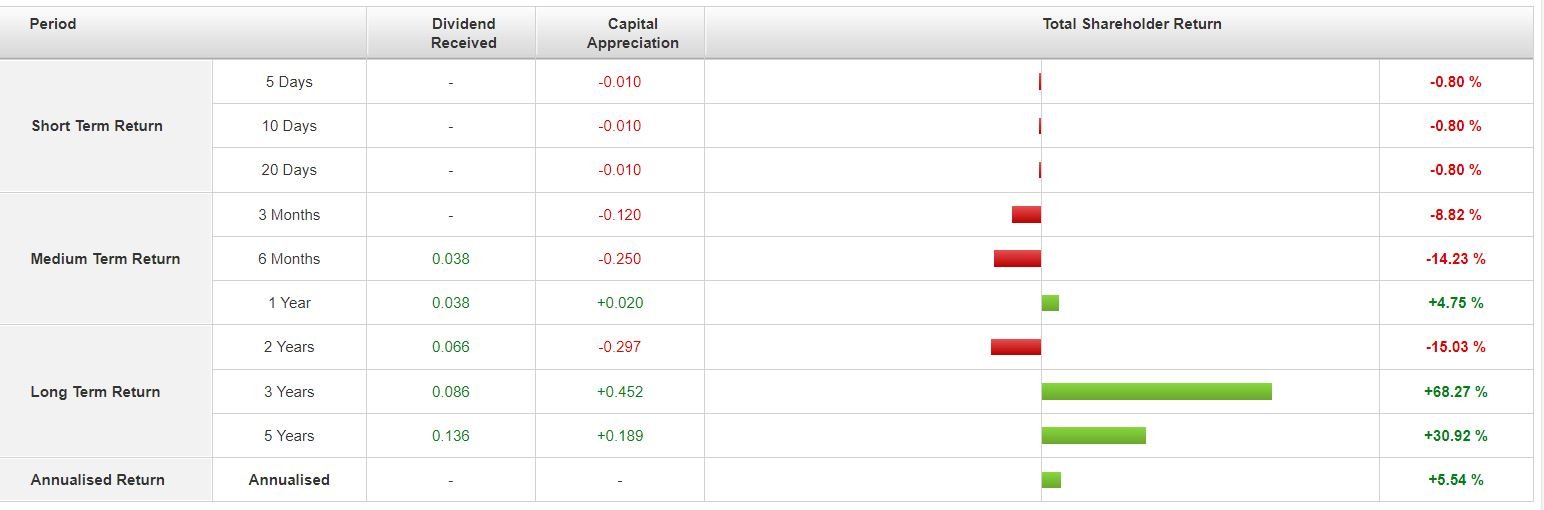Click the 0.136 dividend value
This screenshot has height=510, width=1544.
[x=451, y=436]
